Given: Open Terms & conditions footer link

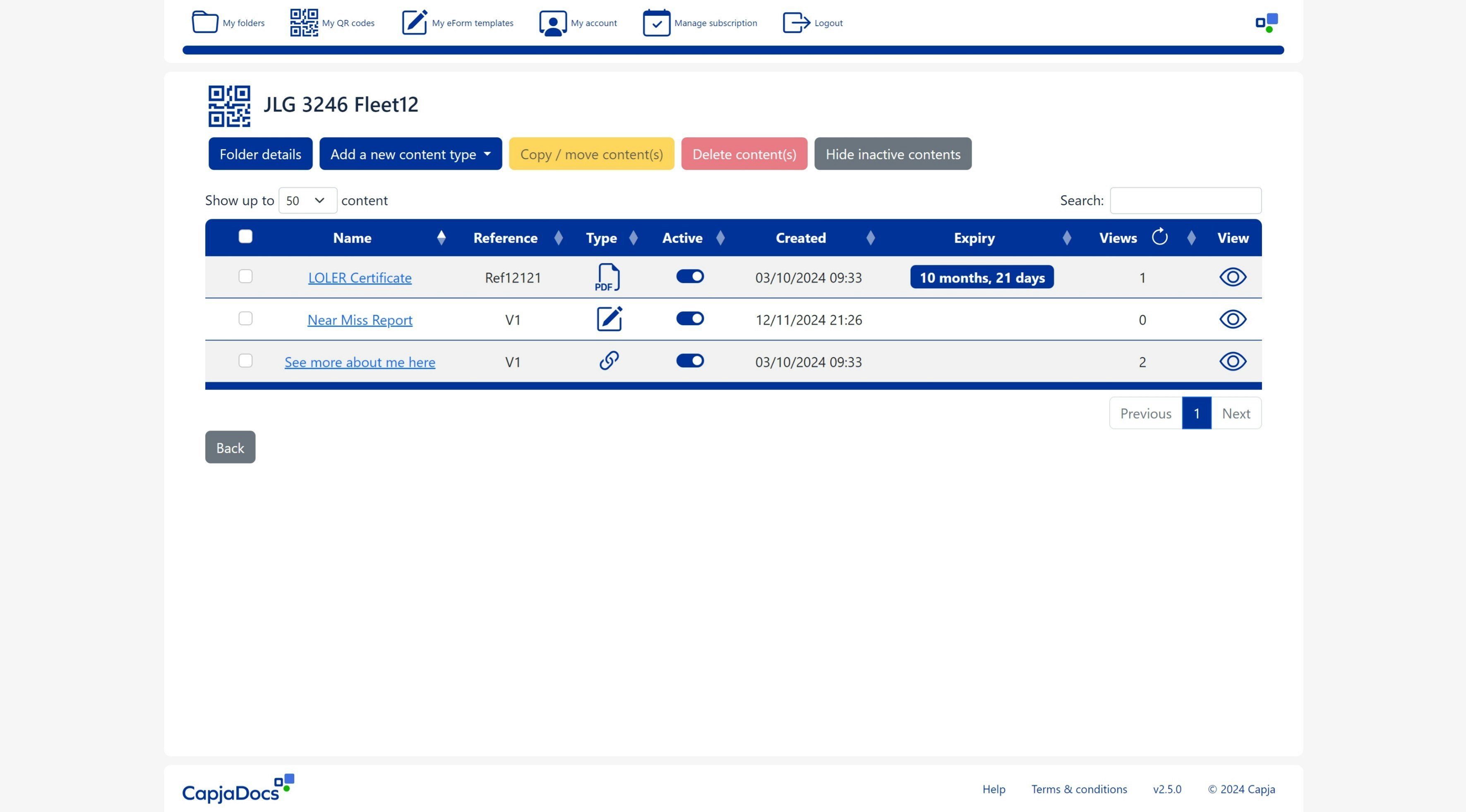Looking at the screenshot, I should (1079, 789).
